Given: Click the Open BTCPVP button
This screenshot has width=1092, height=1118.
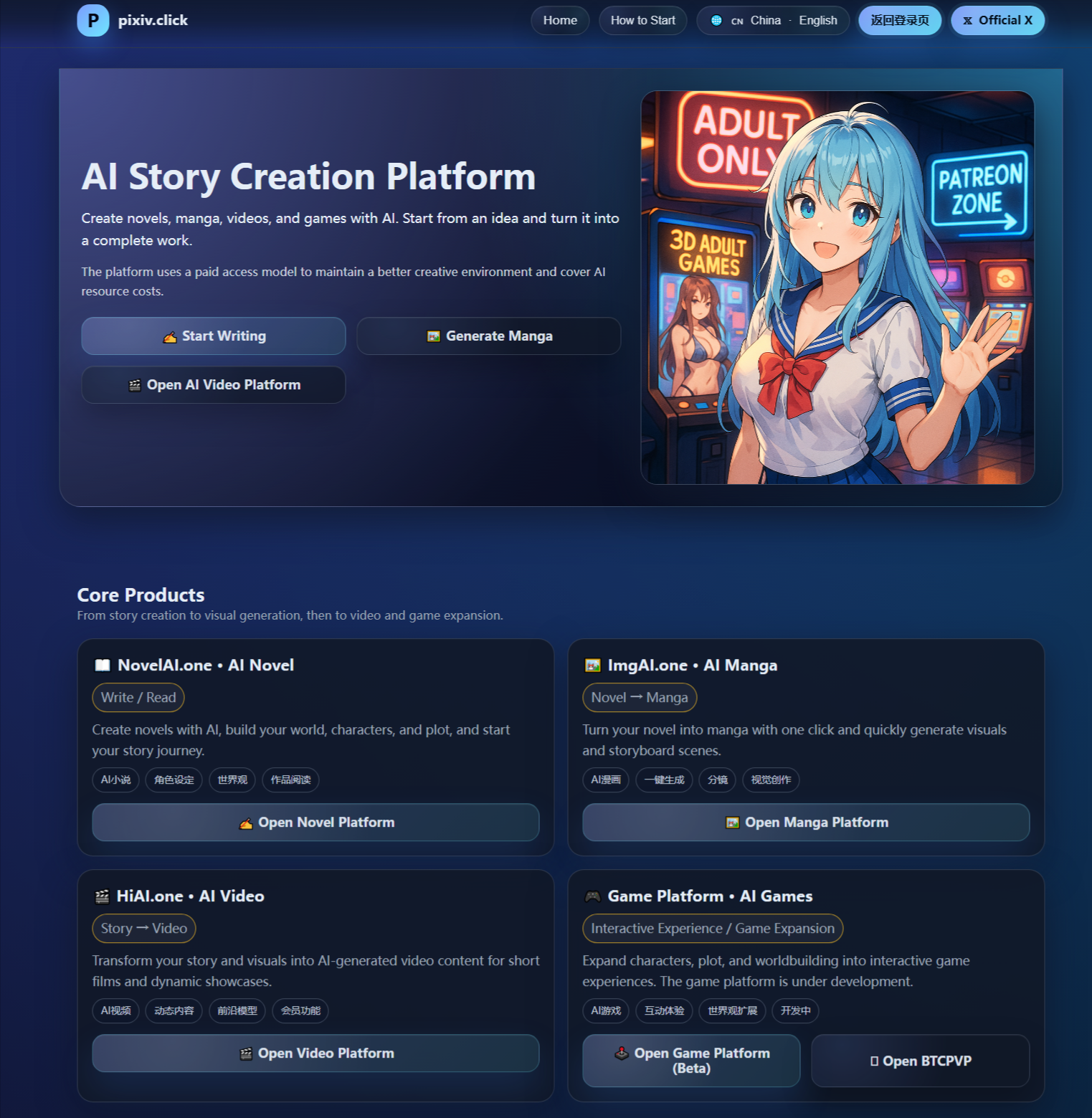Looking at the screenshot, I should [x=921, y=1061].
